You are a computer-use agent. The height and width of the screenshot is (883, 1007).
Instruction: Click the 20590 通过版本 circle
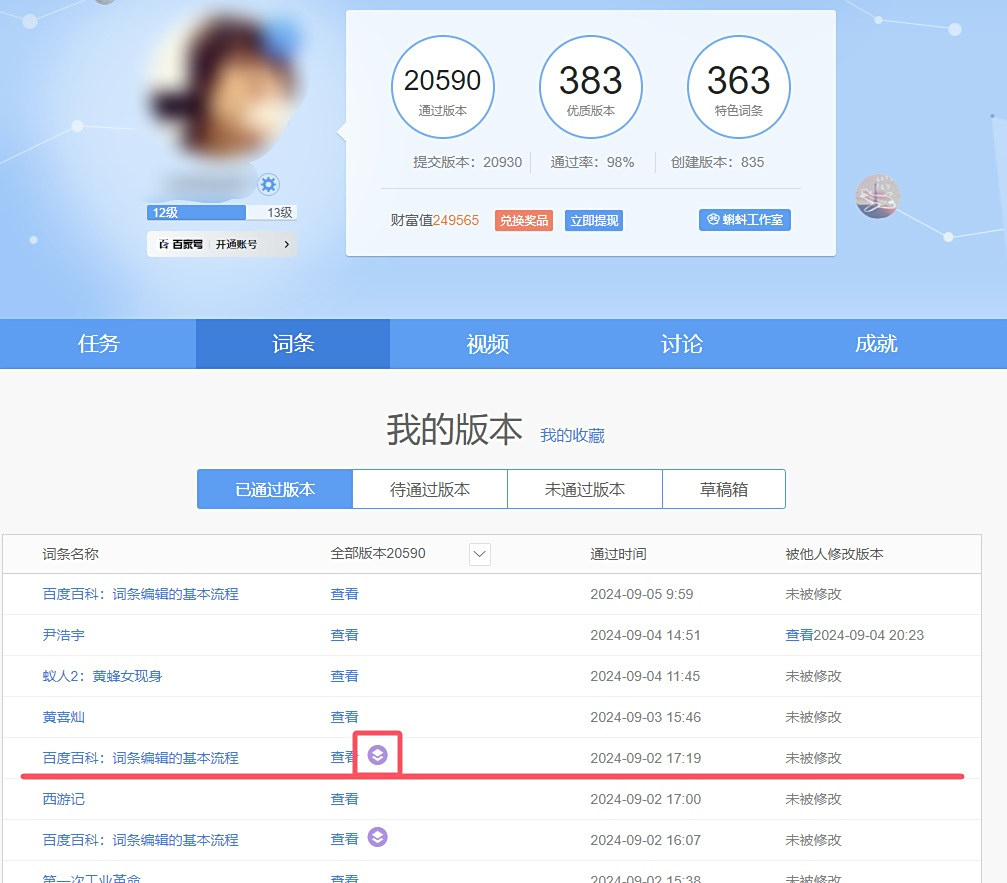coord(442,87)
